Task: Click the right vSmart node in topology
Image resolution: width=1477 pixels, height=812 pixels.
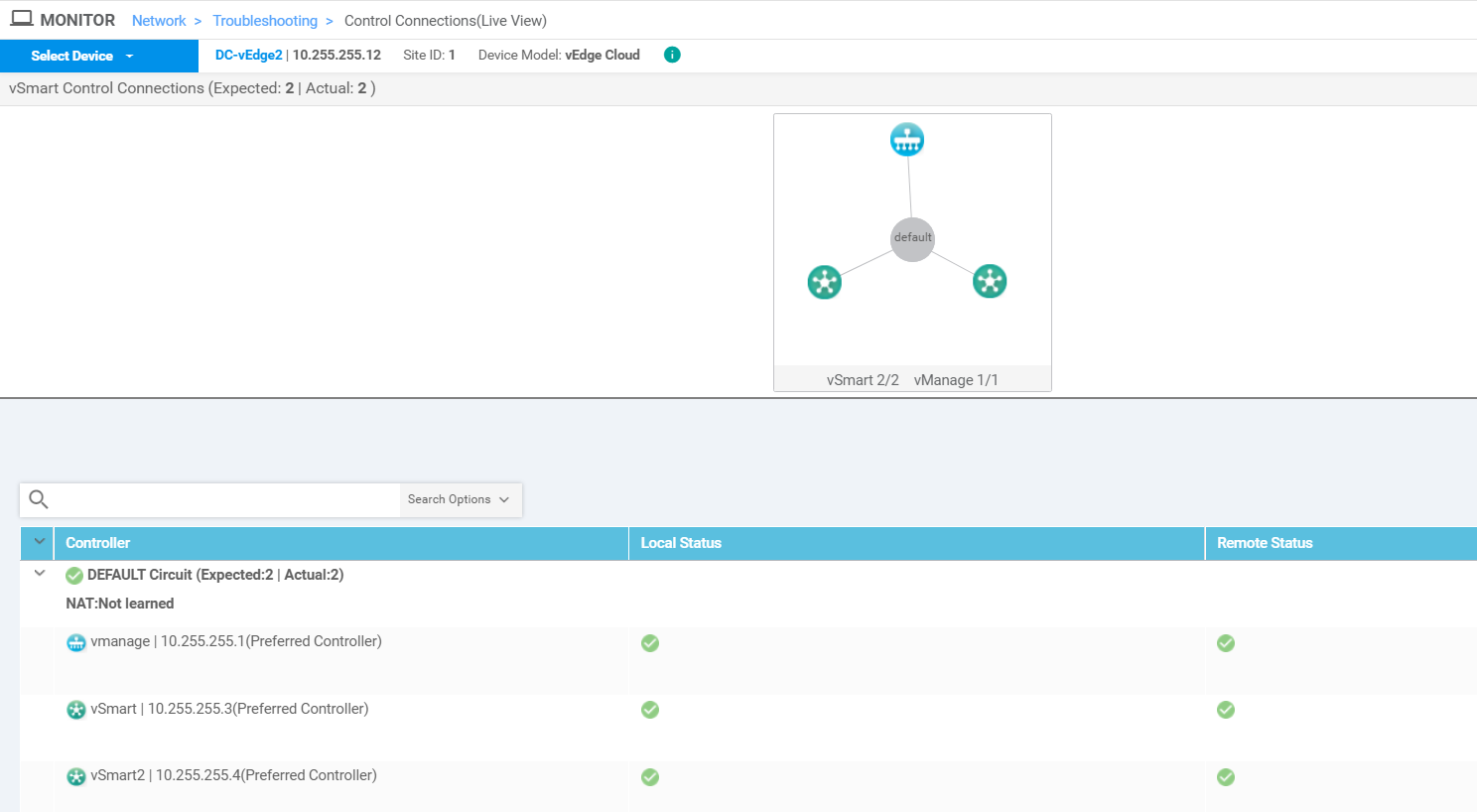Action: click(989, 281)
